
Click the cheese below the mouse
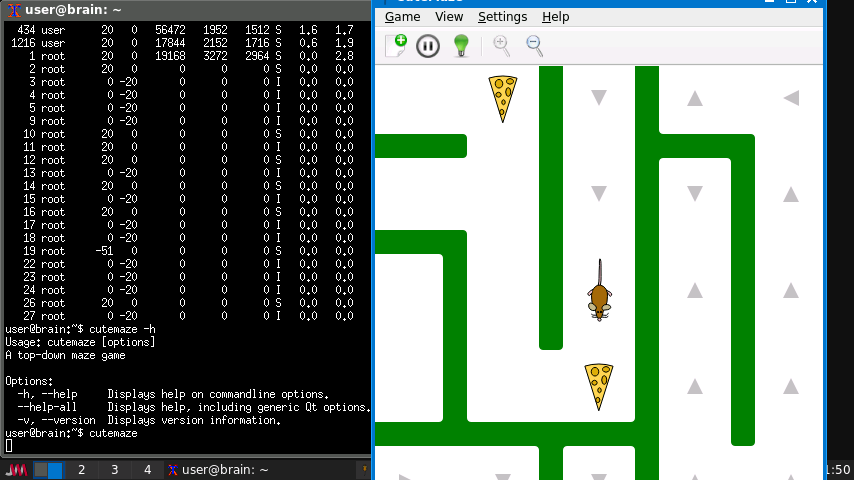pyautogui.click(x=599, y=386)
